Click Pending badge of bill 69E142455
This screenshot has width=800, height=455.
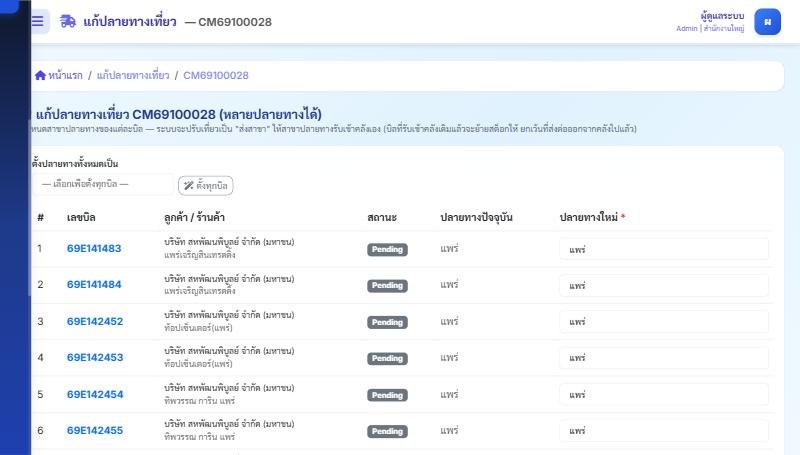point(387,432)
